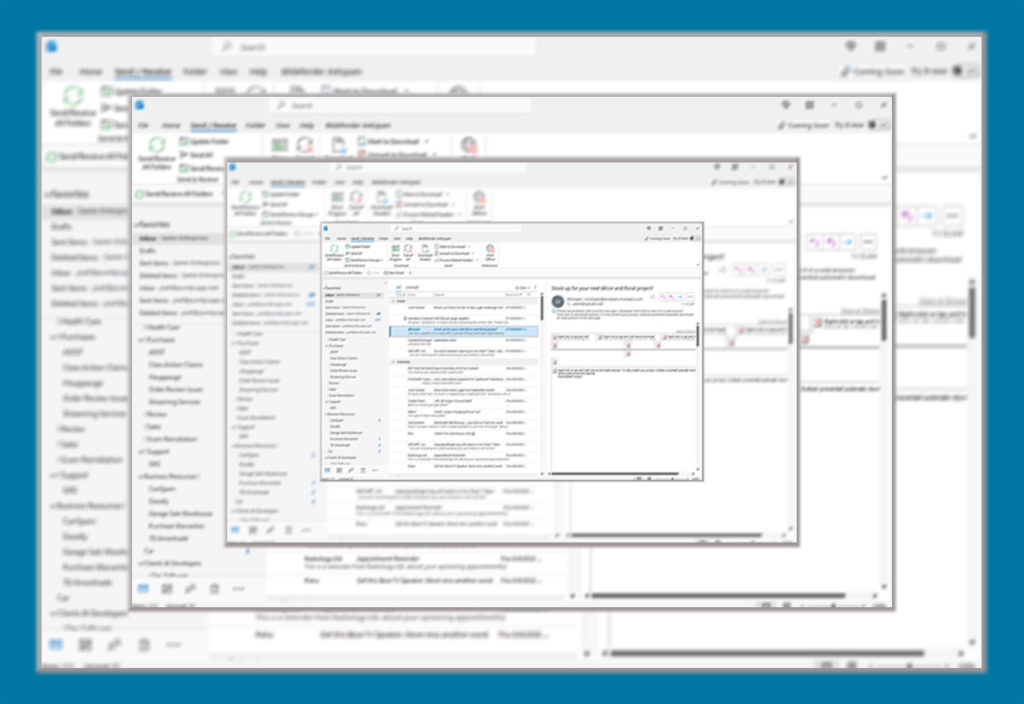1024x704 pixels.
Task: Toggle Try it now switch in third window
Action: (x=786, y=182)
